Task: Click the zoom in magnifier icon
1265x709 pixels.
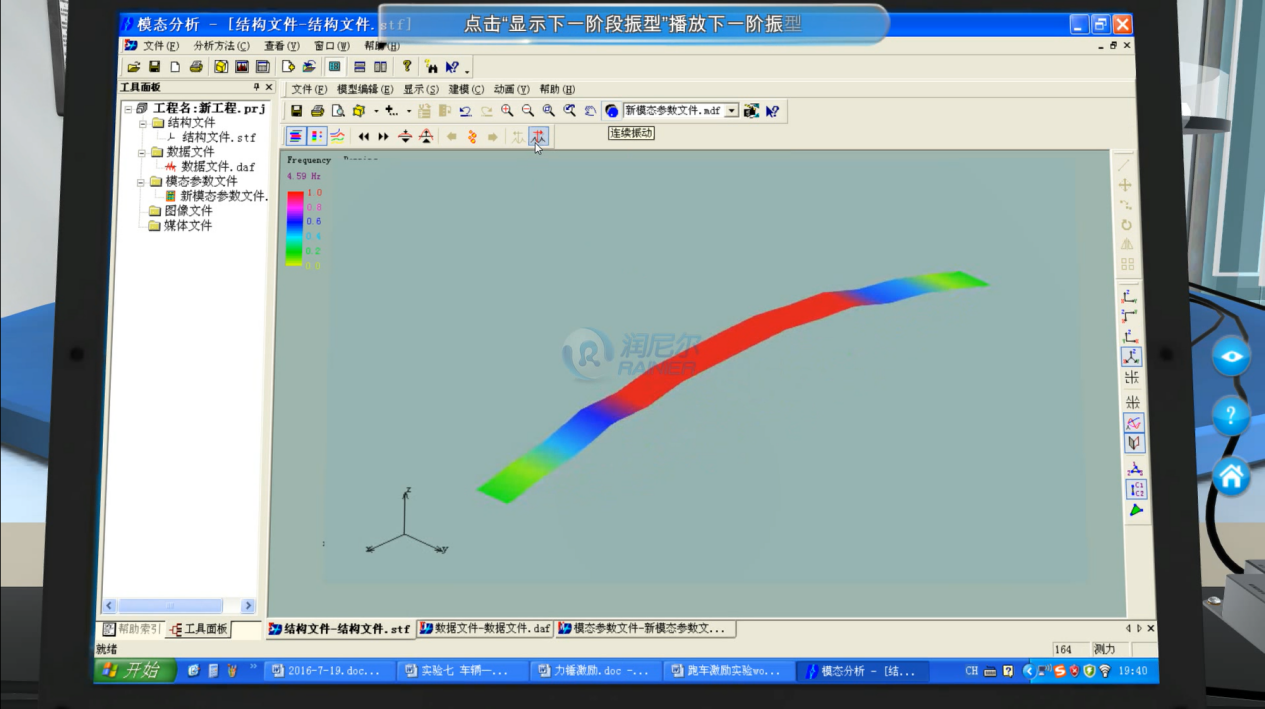Action: tap(507, 111)
